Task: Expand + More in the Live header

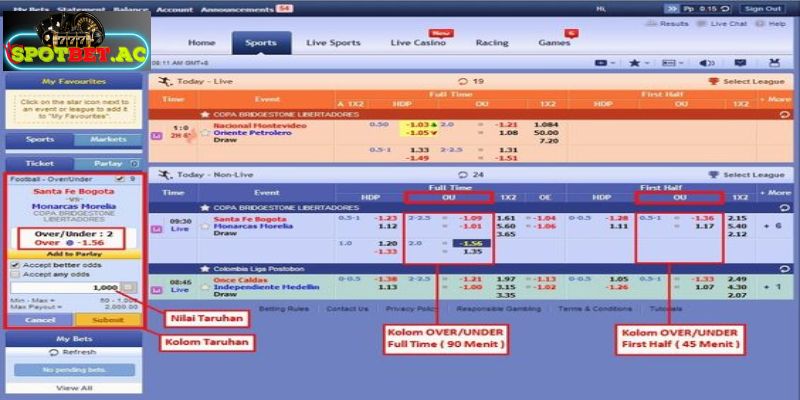Action: [775, 99]
